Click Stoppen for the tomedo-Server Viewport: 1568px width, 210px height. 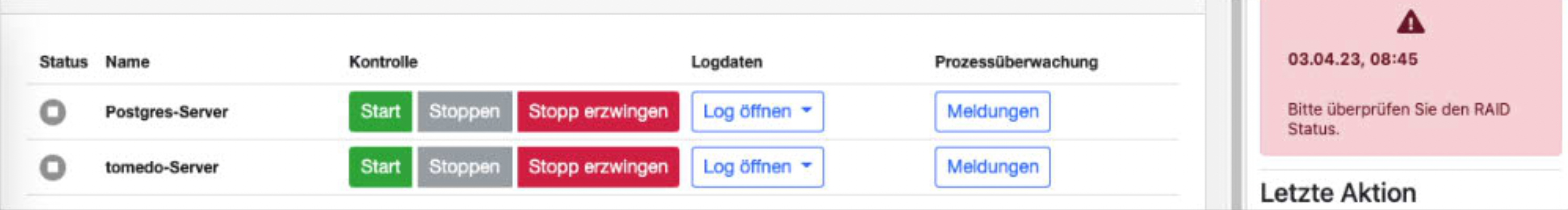pos(464,167)
